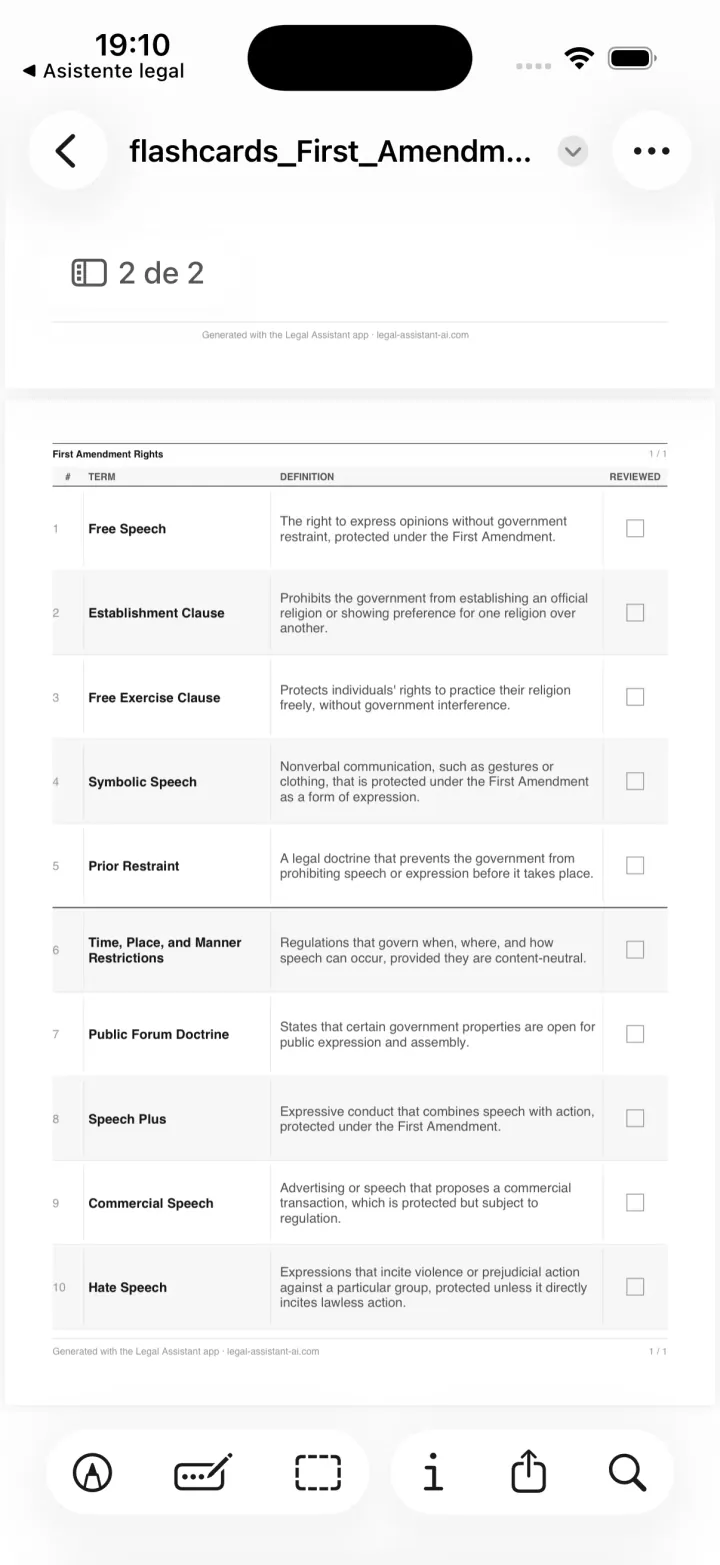Open the page thumbnails sidebar icon
720x1565 pixels.
click(x=89, y=273)
